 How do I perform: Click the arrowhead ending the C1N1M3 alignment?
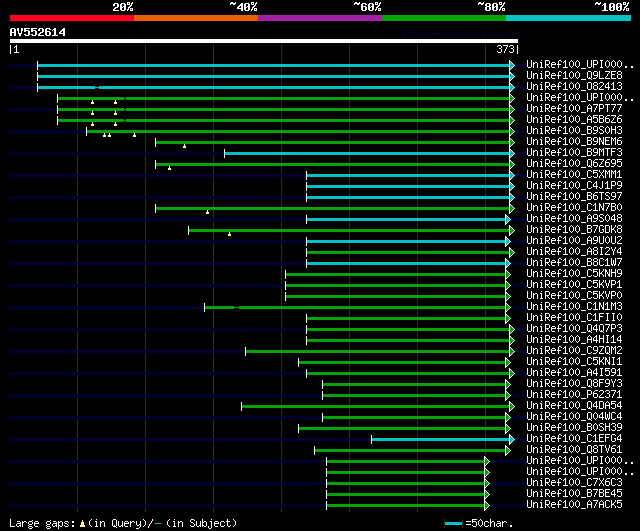508,307
